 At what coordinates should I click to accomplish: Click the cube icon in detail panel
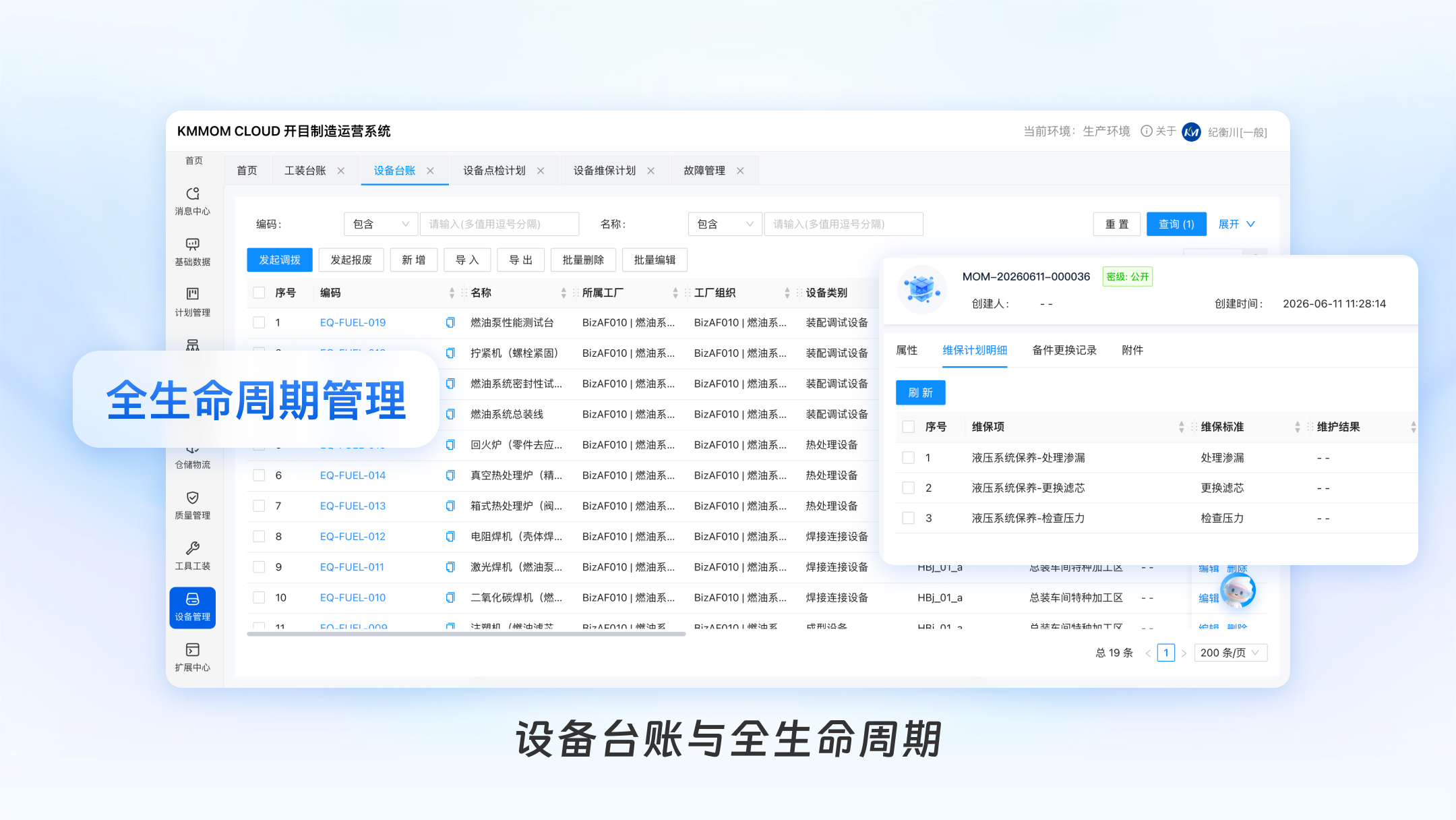click(x=922, y=289)
